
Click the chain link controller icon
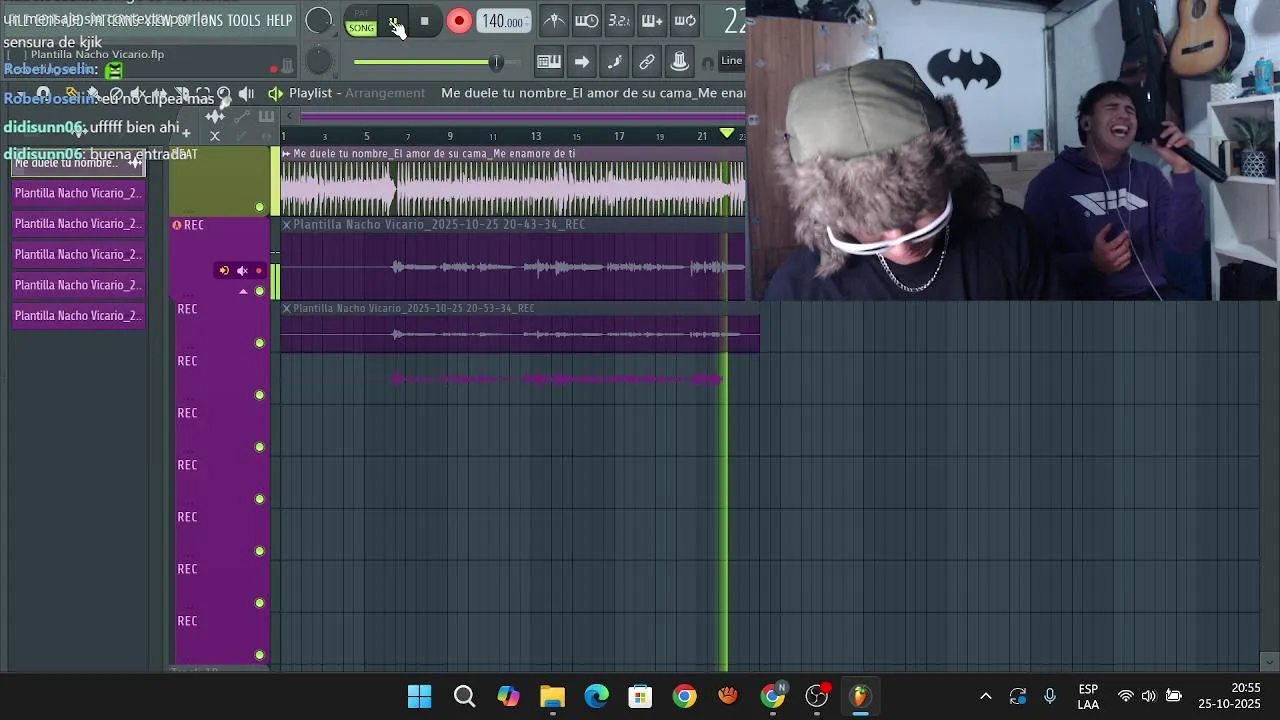click(647, 62)
